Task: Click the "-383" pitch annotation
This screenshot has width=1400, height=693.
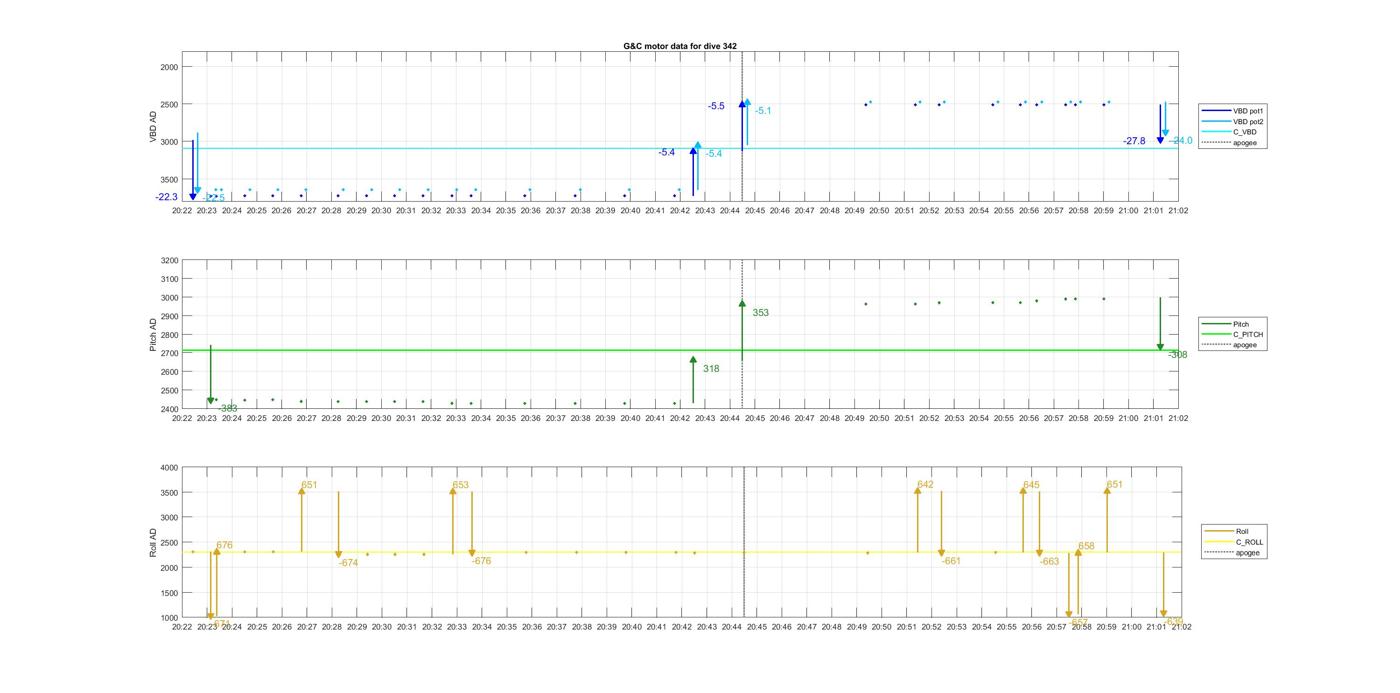Action: click(x=228, y=408)
